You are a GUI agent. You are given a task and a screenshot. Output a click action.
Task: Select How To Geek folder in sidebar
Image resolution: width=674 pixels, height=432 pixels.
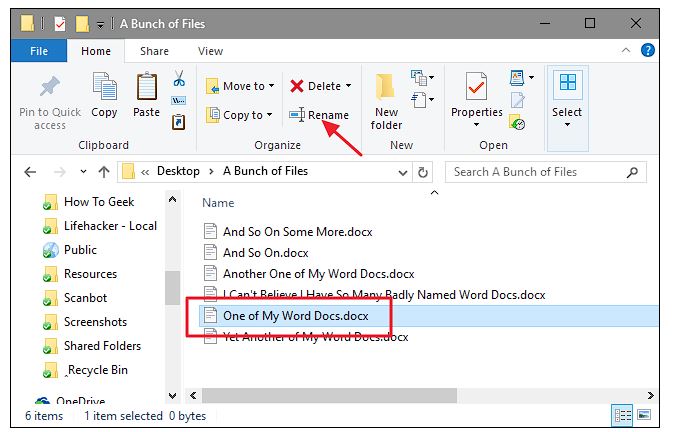pos(89,202)
